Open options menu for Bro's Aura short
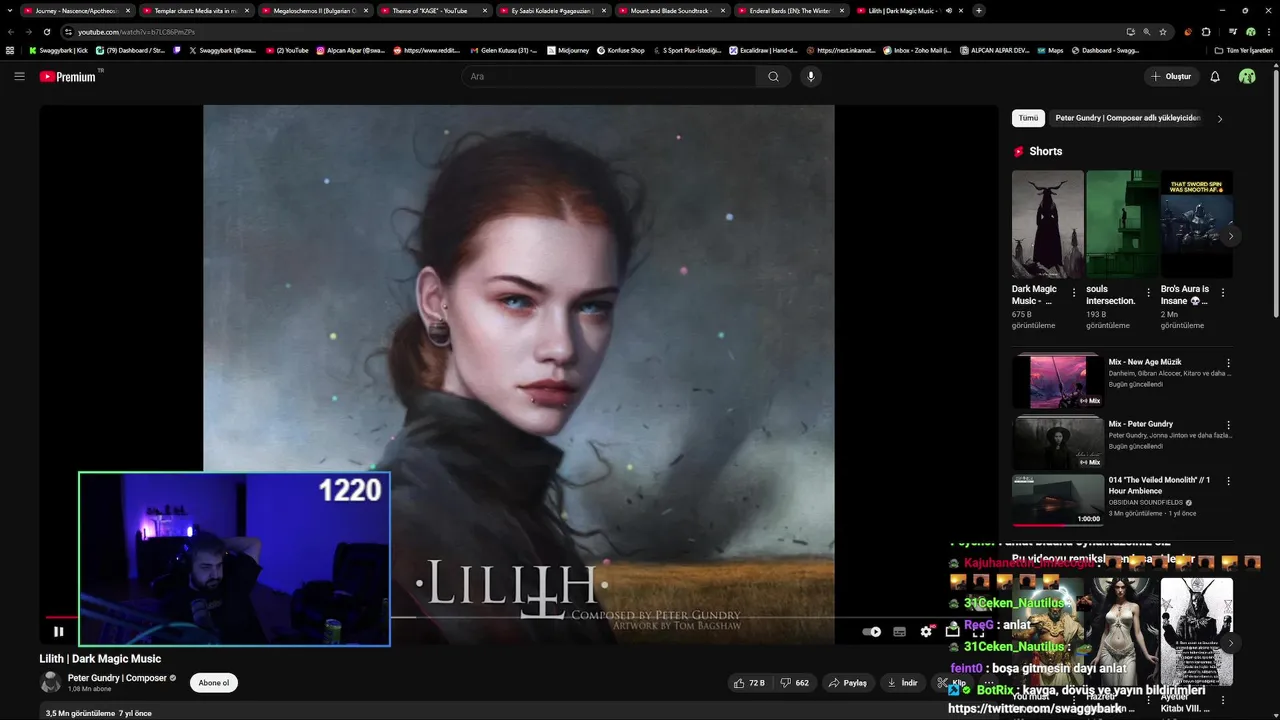Viewport: 1280px width, 720px height. tap(1222, 293)
